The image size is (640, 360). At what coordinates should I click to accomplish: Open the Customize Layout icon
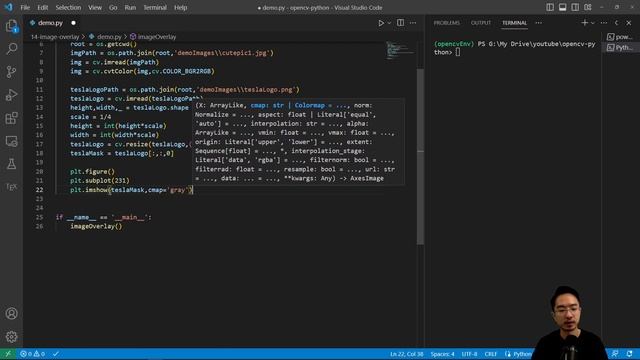point(588,7)
